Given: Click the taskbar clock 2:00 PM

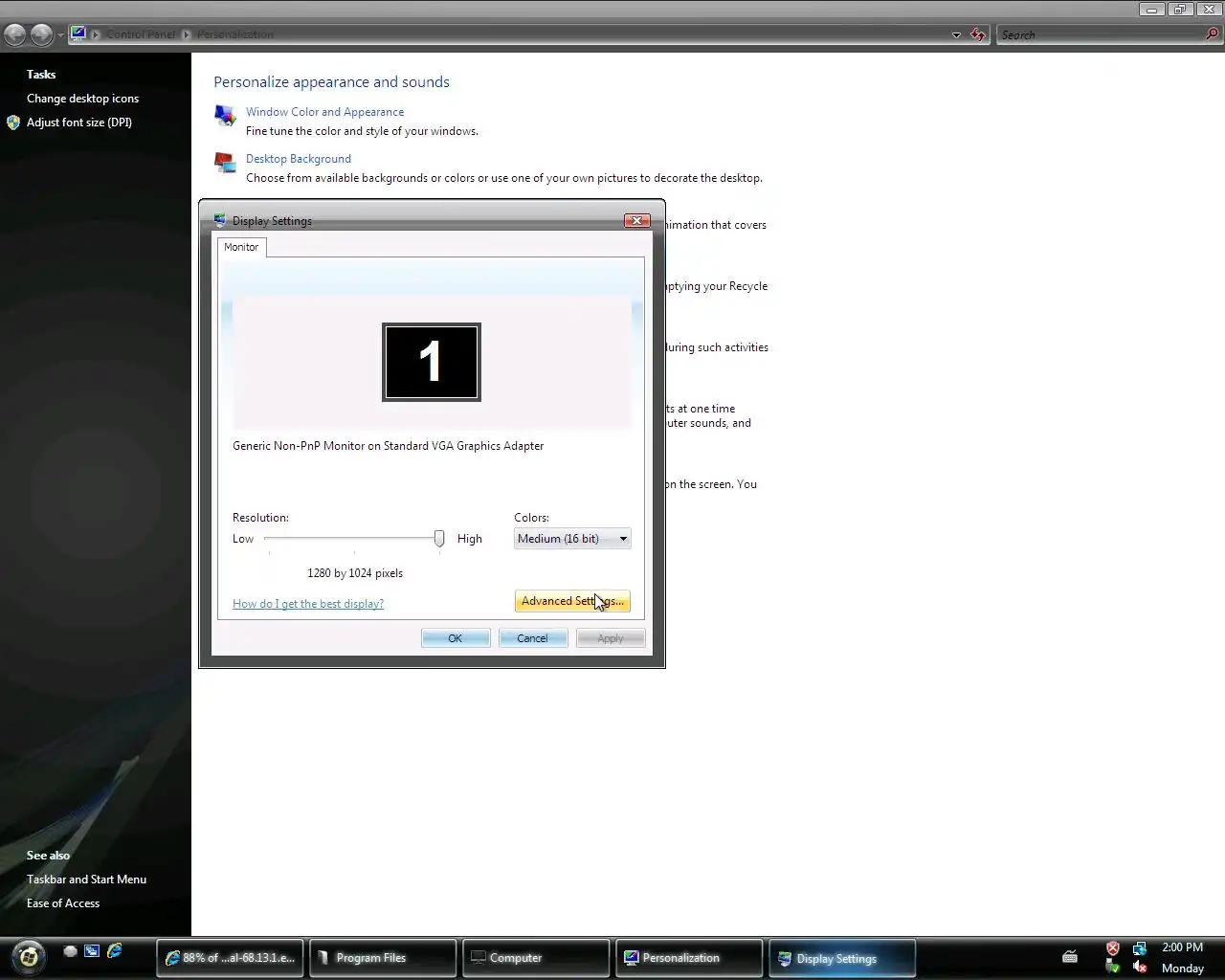Looking at the screenshot, I should (x=1182, y=947).
